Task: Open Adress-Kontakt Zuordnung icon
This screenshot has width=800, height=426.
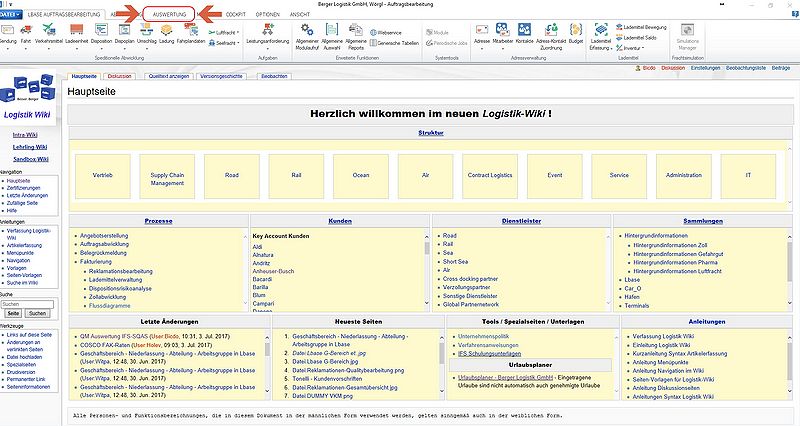Action: pyautogui.click(x=551, y=30)
